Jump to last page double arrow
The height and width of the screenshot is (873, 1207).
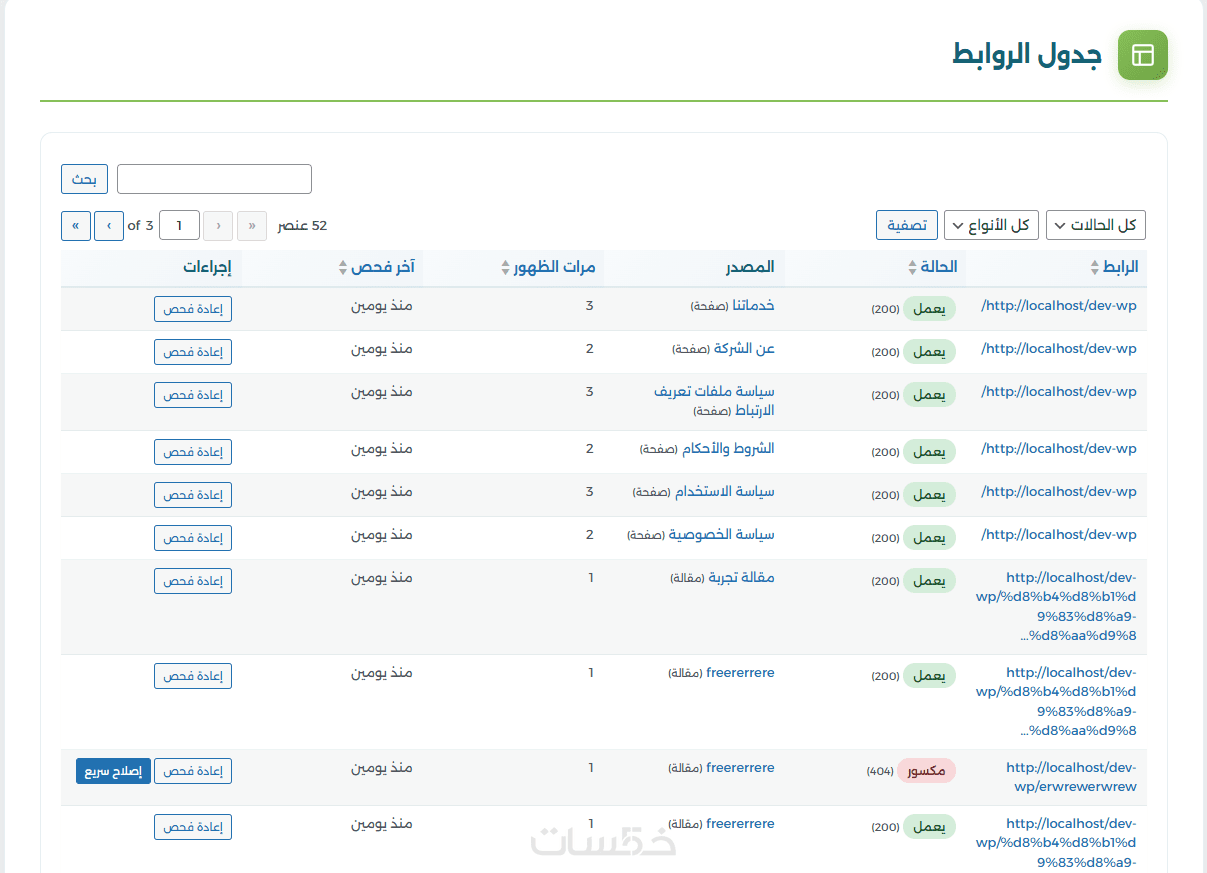(x=76, y=226)
